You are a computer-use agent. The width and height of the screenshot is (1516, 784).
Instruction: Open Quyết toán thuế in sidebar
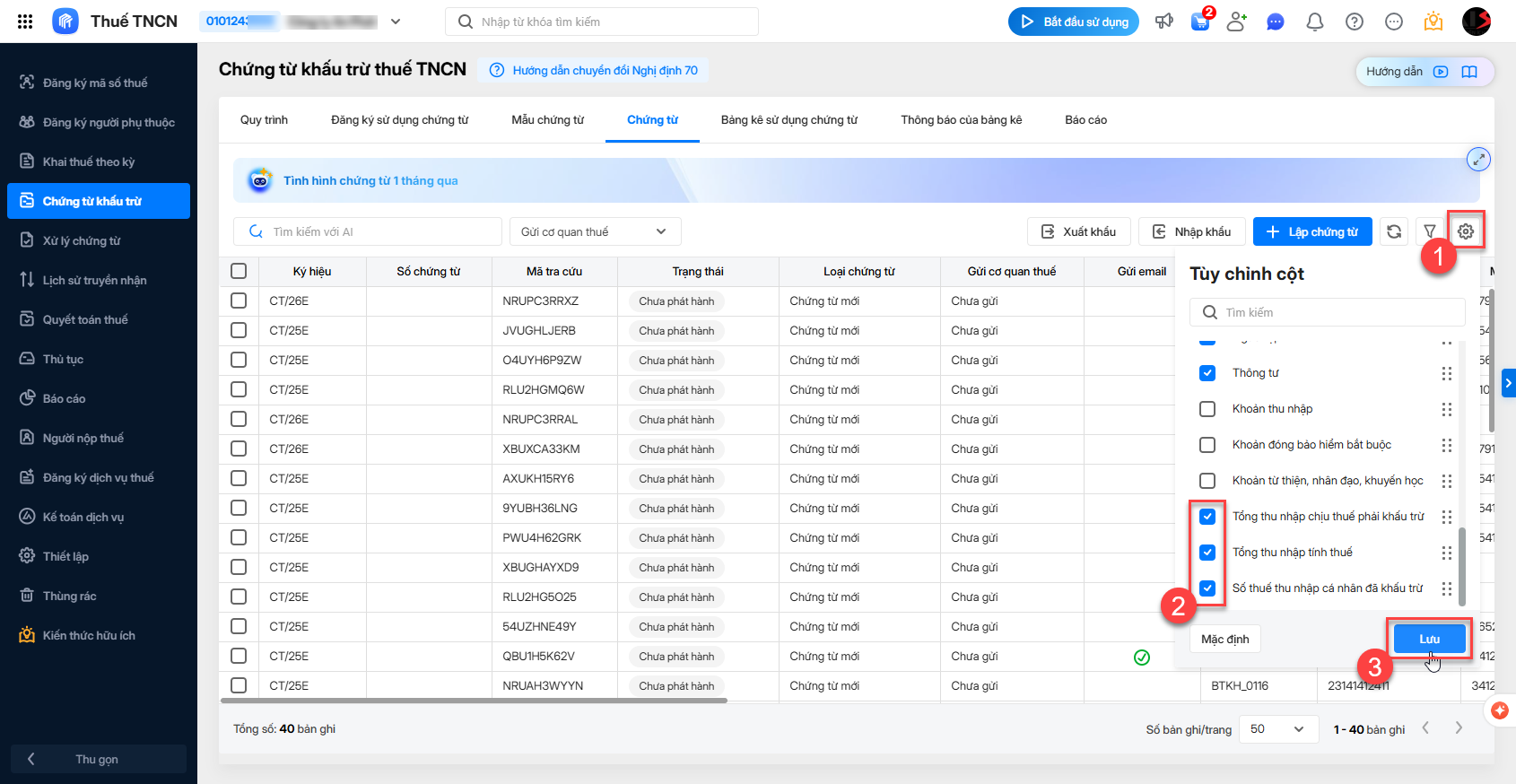85,319
